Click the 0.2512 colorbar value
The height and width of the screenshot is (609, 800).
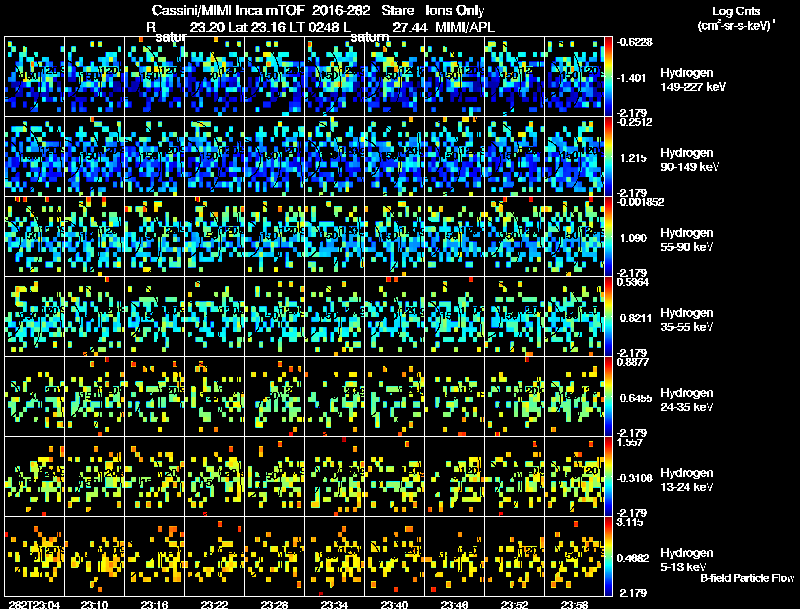tap(634, 122)
